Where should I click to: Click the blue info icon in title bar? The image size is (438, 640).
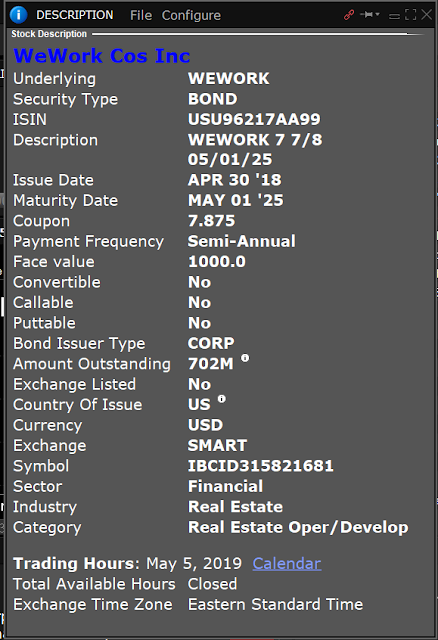click(18, 15)
